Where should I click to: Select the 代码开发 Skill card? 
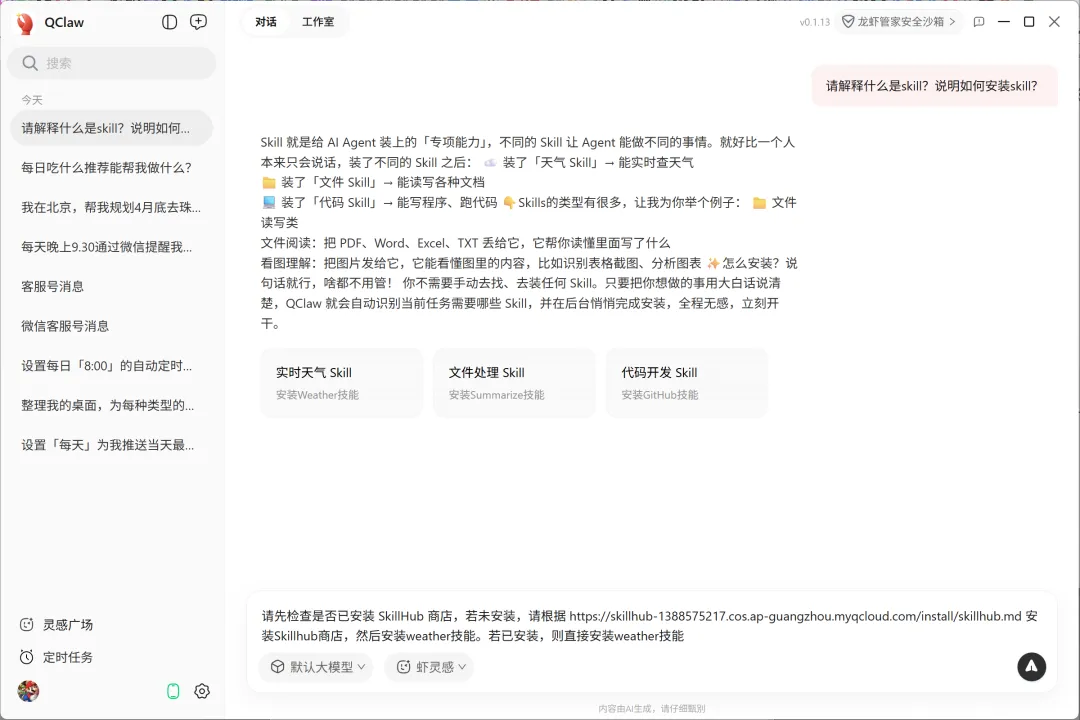pos(687,383)
